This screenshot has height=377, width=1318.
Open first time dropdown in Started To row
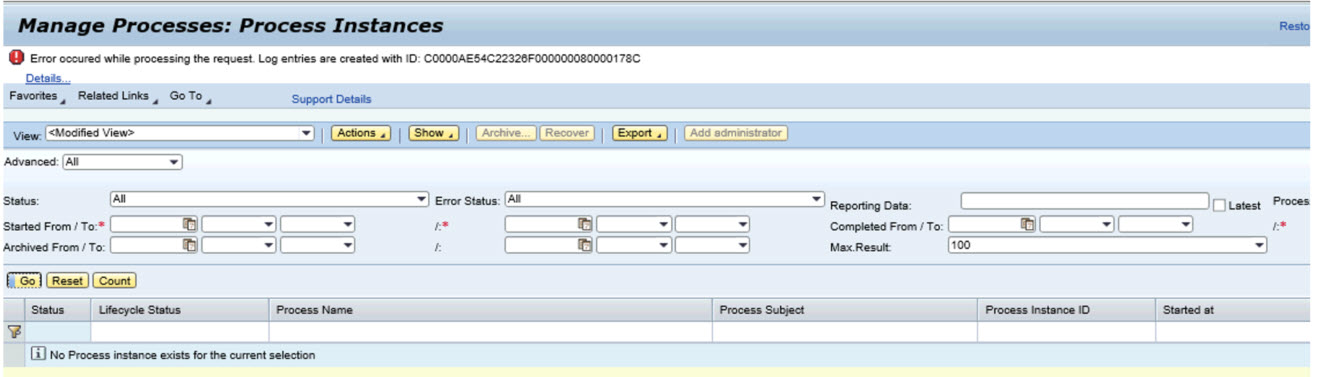pos(634,224)
